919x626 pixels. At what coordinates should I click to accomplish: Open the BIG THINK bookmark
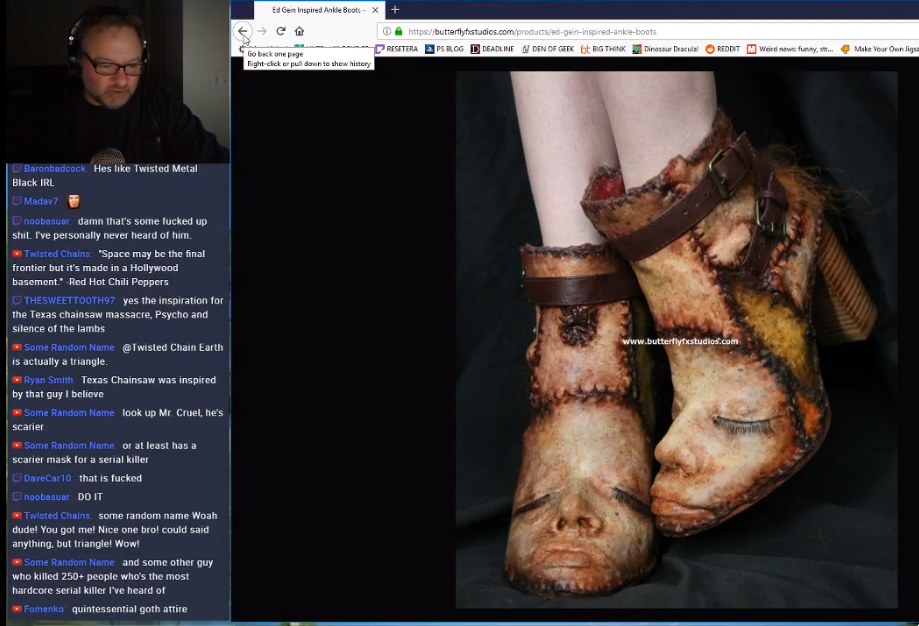click(x=603, y=49)
